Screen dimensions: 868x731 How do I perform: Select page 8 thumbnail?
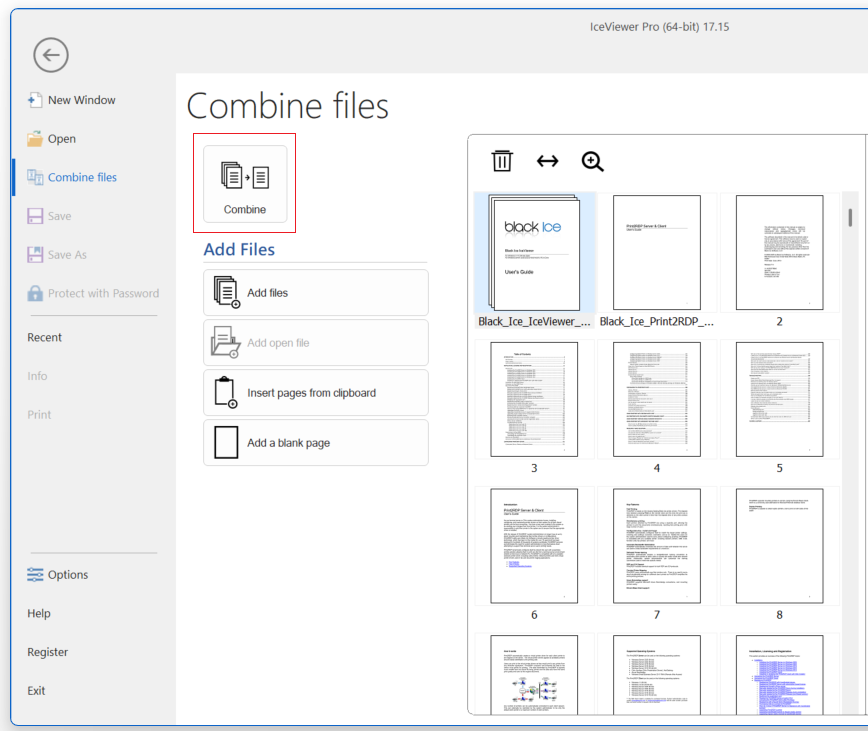[x=779, y=546]
